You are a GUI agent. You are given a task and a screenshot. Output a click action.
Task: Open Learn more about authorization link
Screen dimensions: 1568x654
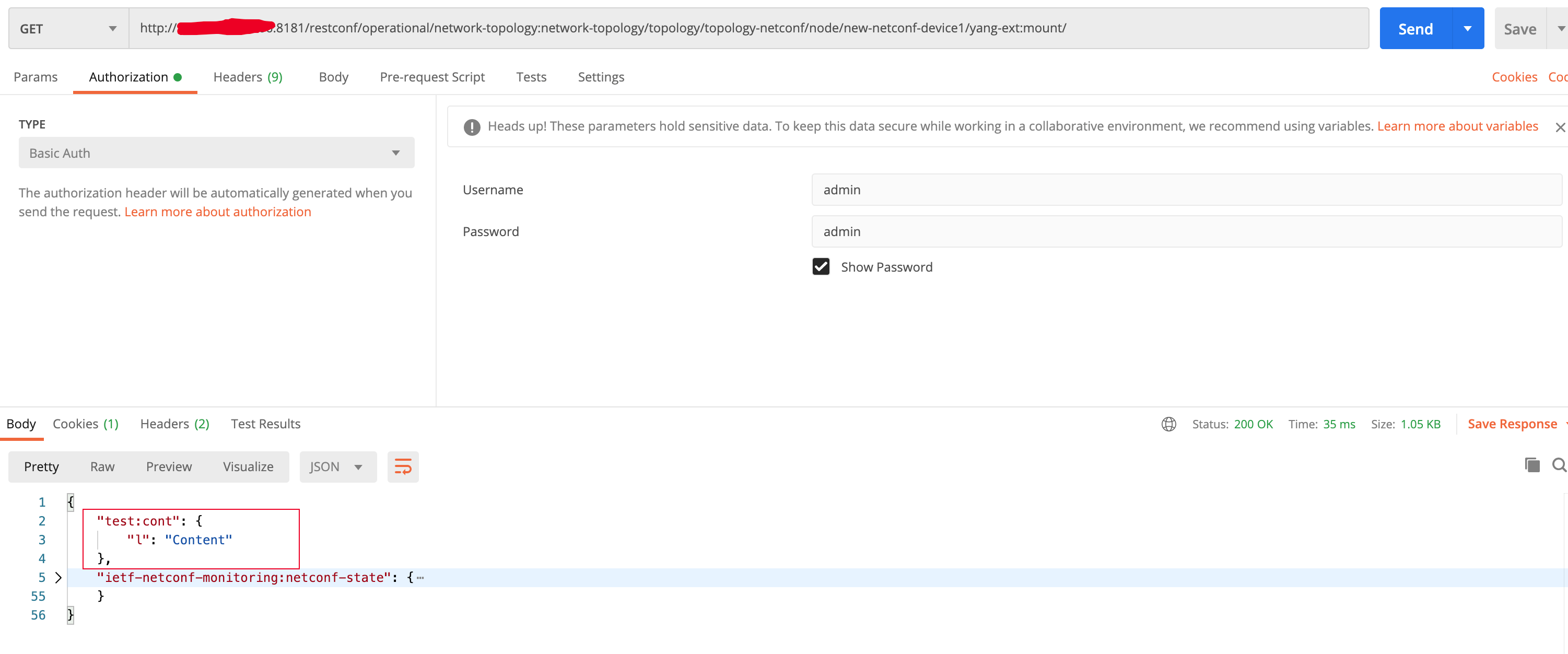(217, 212)
